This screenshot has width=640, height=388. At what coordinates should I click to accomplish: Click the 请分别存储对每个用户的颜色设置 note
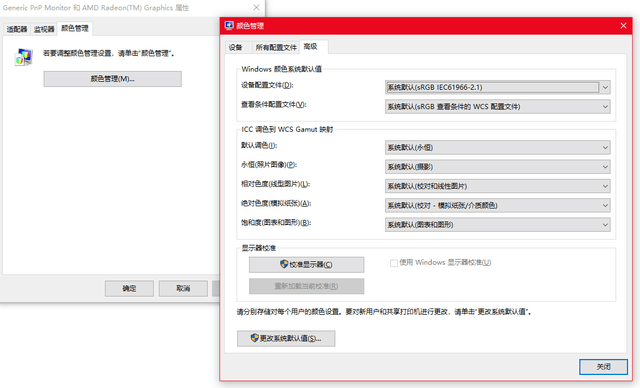point(384,312)
